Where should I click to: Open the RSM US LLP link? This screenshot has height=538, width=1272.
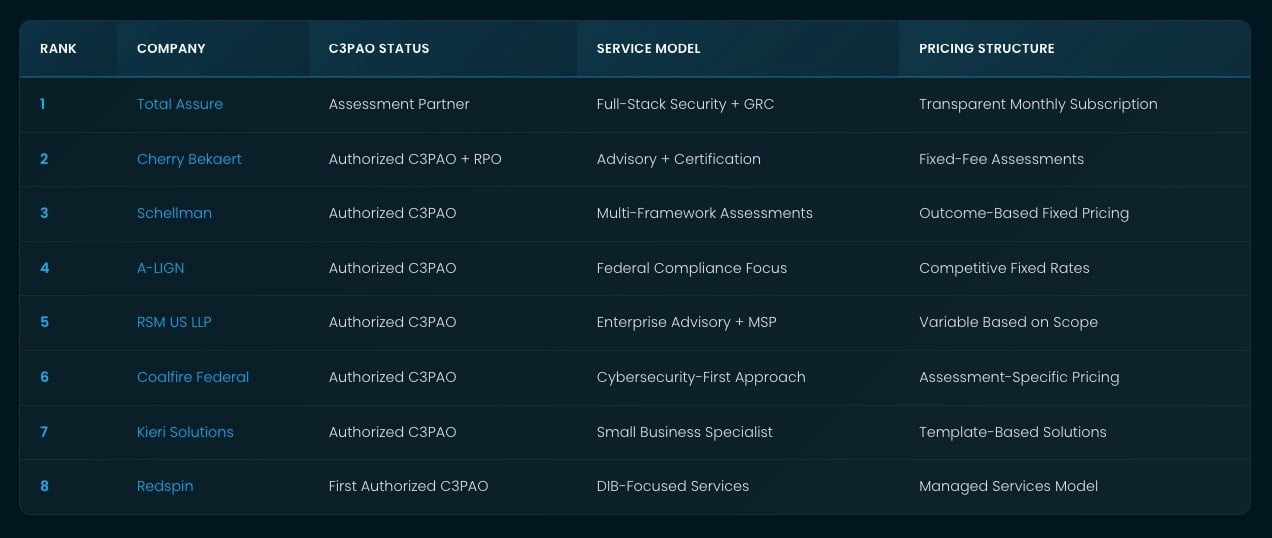point(174,322)
